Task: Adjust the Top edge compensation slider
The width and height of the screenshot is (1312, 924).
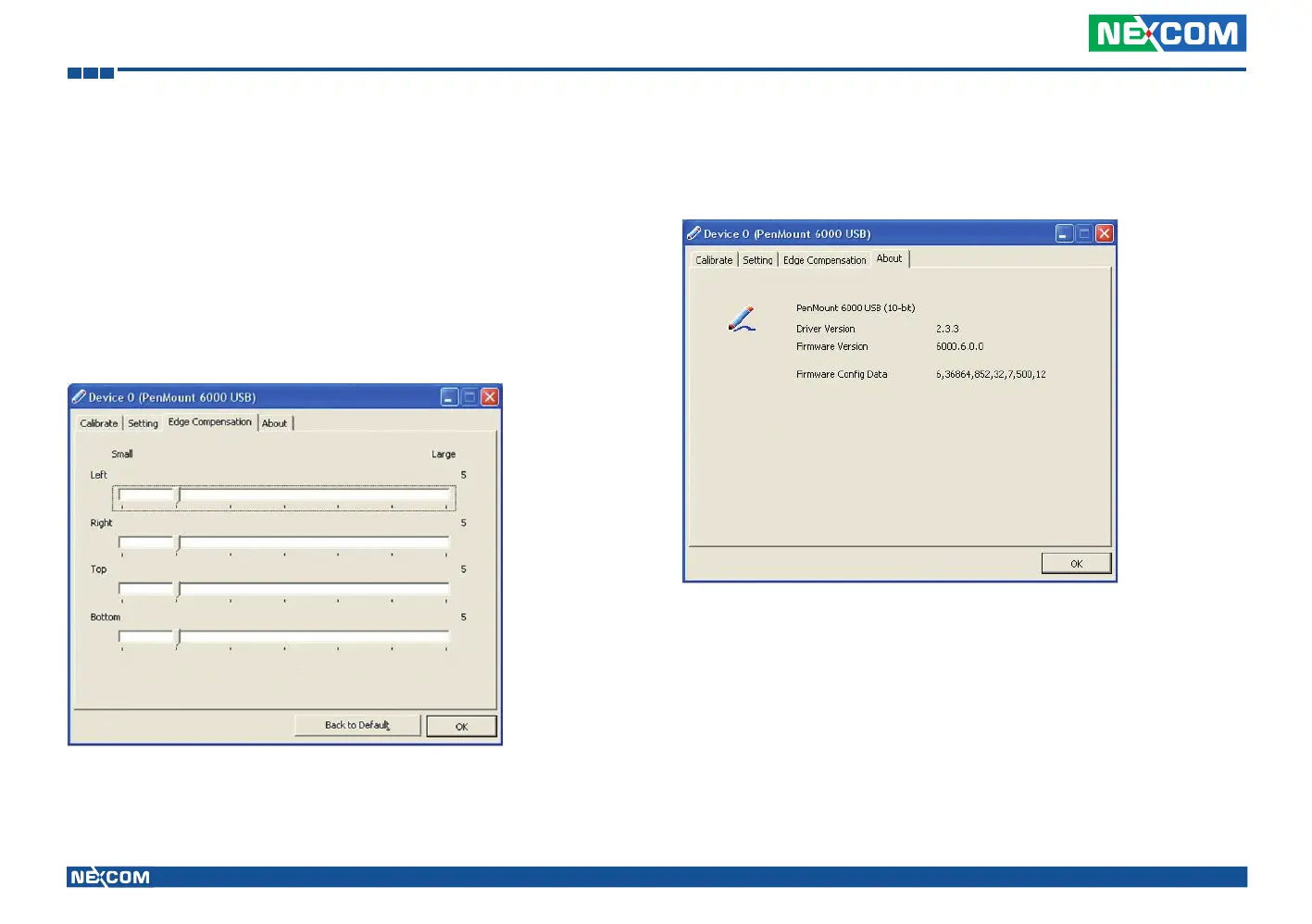Action: (x=285, y=590)
